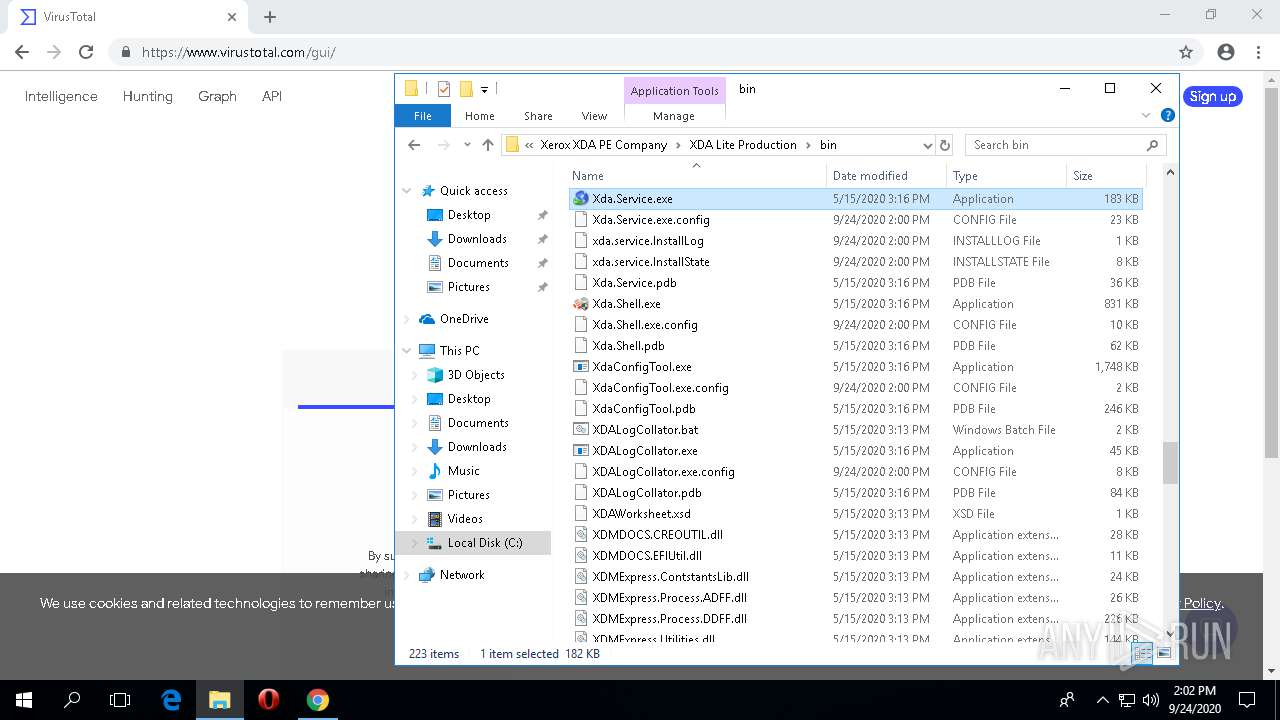The image size is (1280, 720).
Task: Sort by Date modified column header
Action: click(x=887, y=175)
